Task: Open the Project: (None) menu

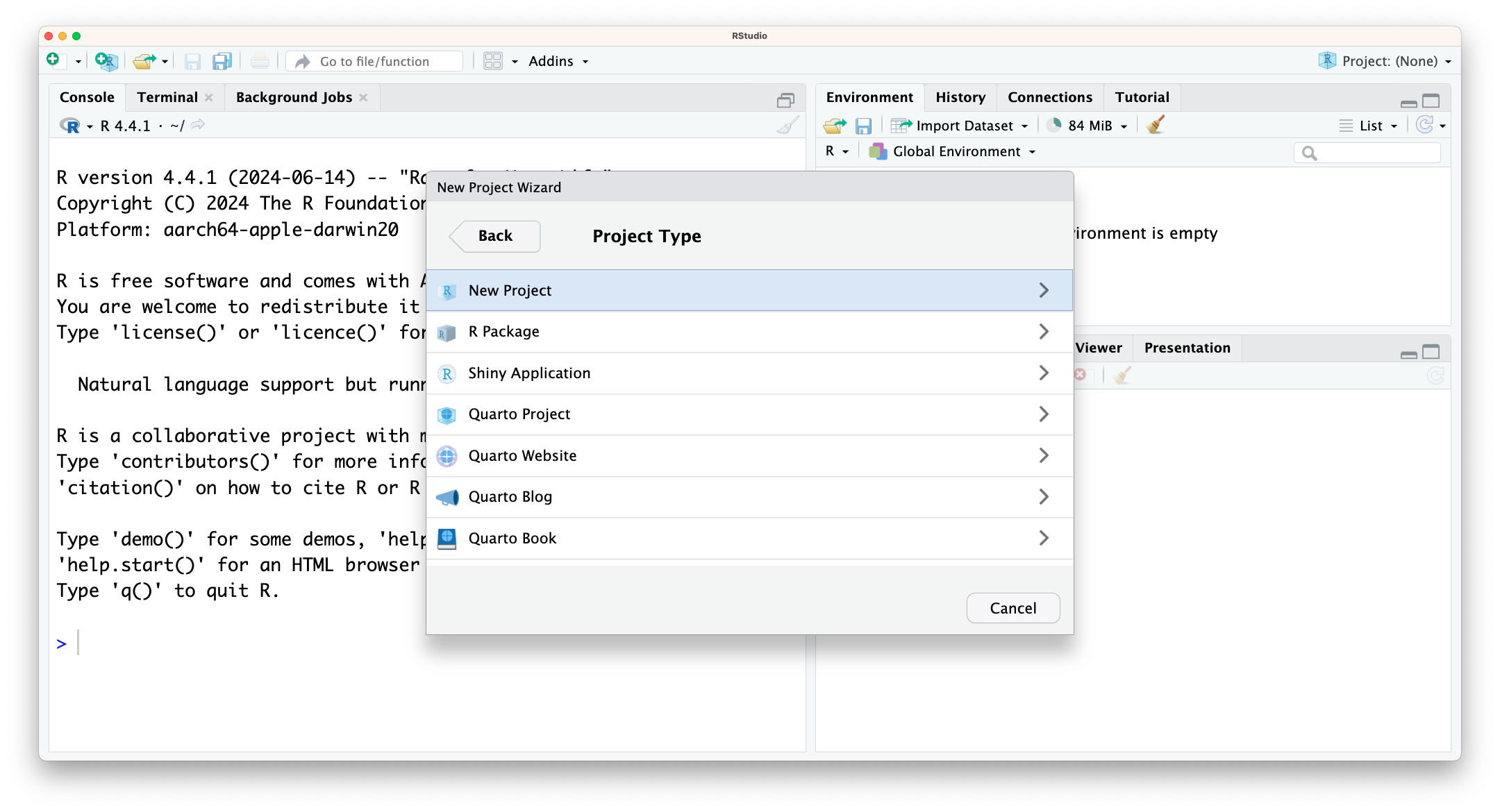Action: [x=1385, y=61]
